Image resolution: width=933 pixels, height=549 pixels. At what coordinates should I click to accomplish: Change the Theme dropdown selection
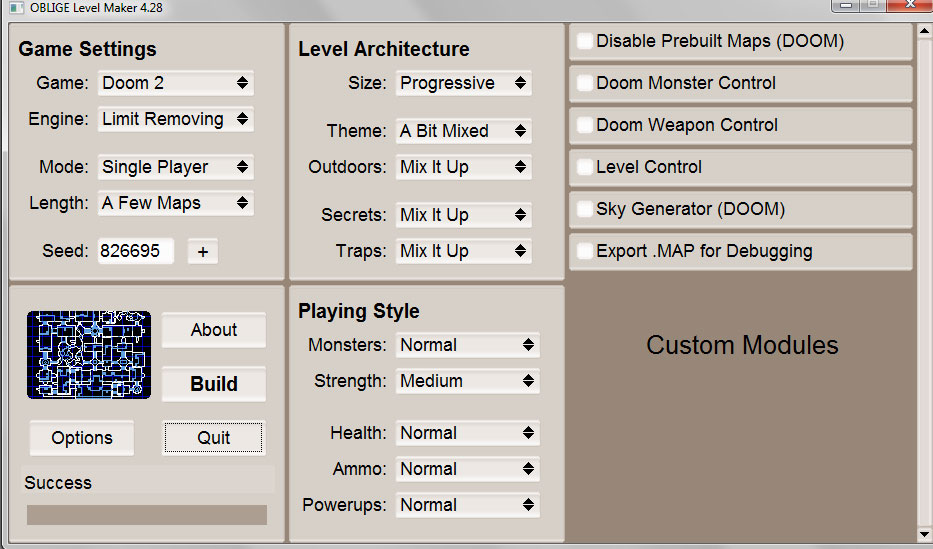click(464, 131)
